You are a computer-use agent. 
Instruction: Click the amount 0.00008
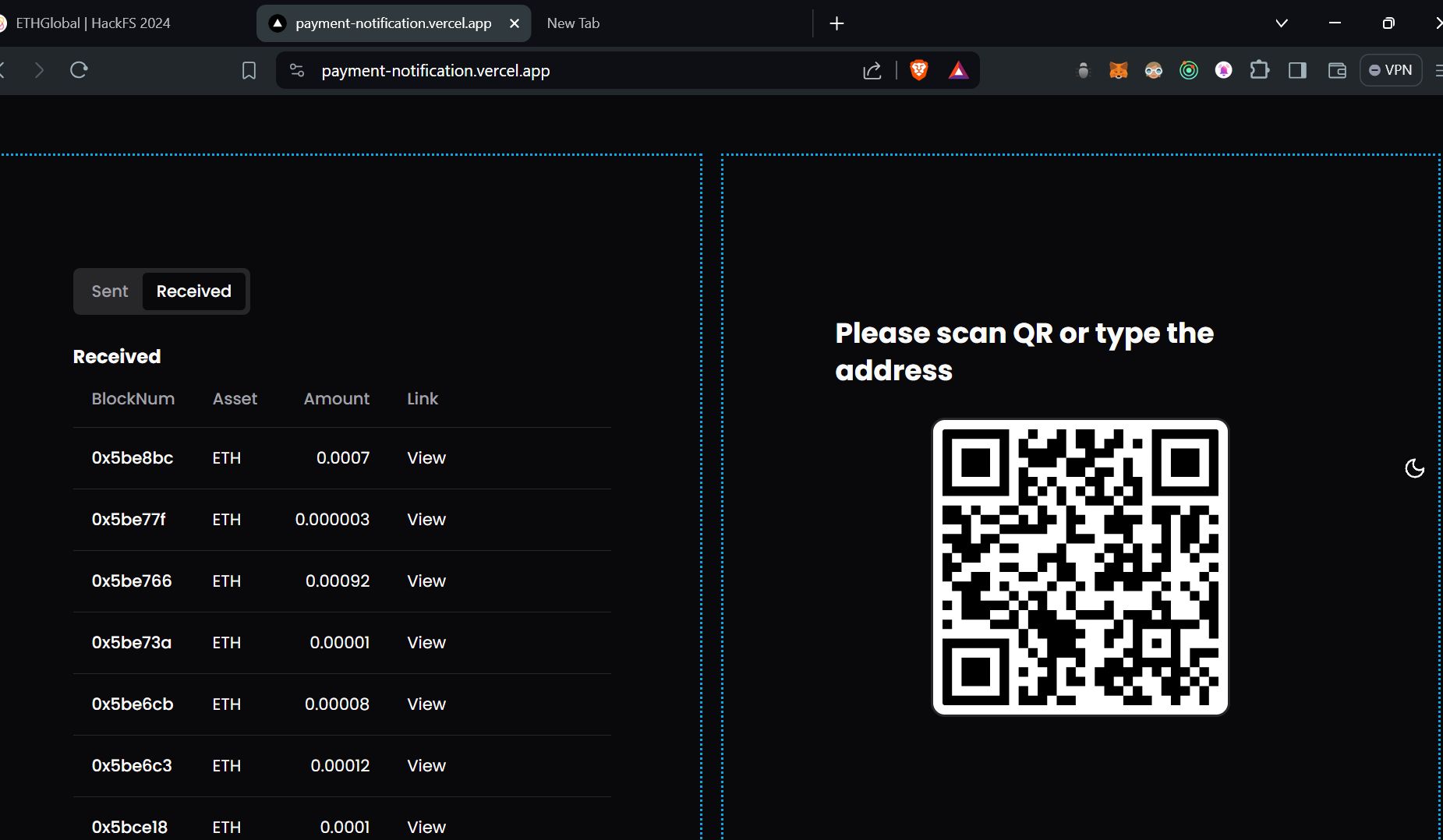click(x=337, y=704)
